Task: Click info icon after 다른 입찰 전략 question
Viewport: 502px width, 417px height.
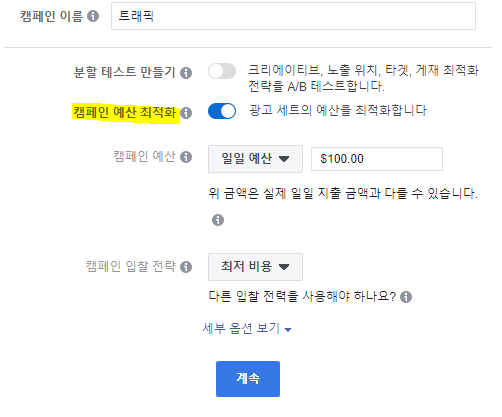Action: pos(406,297)
